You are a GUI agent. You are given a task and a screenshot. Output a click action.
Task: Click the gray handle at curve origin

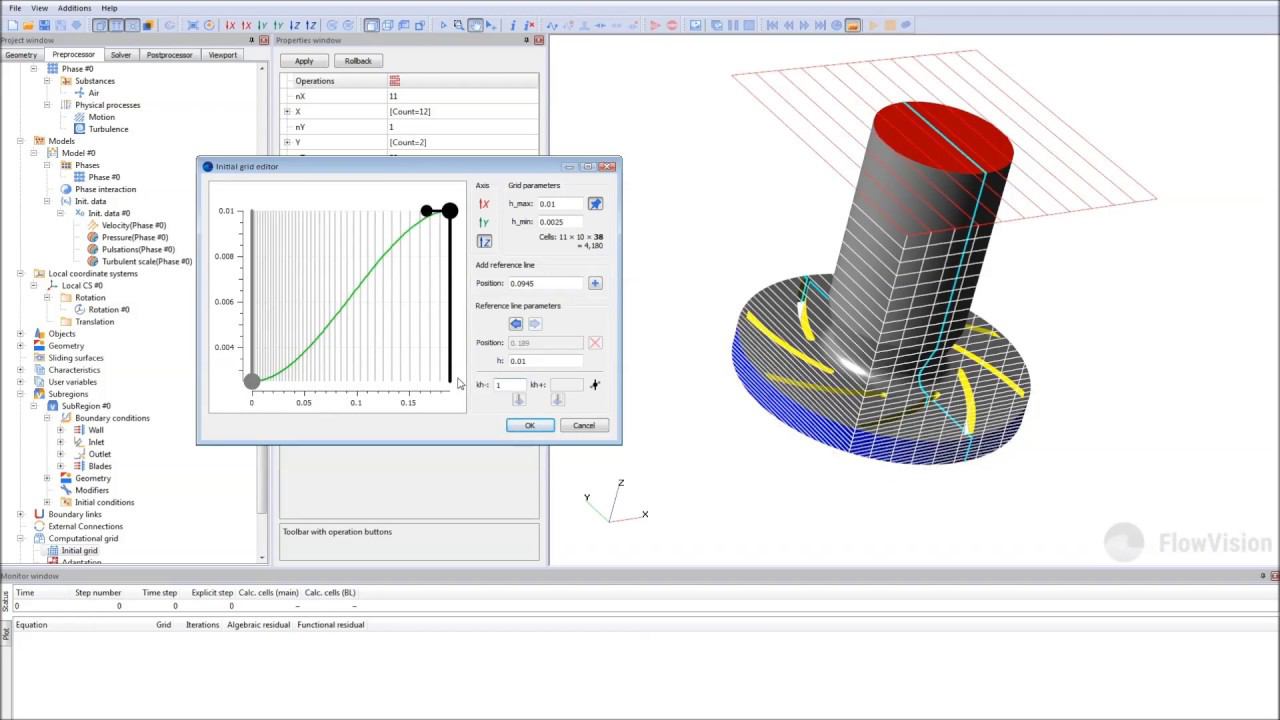point(252,381)
